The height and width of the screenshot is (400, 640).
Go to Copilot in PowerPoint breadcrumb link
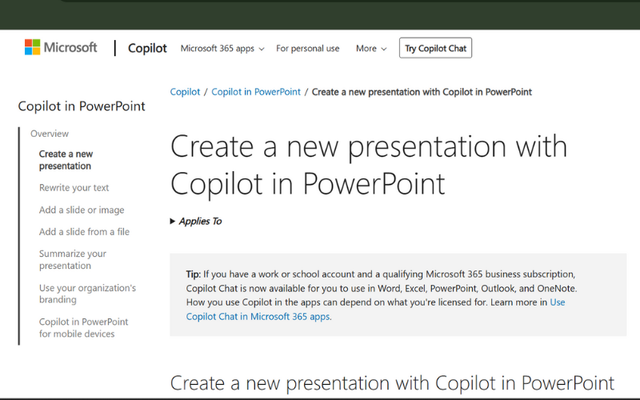(256, 92)
